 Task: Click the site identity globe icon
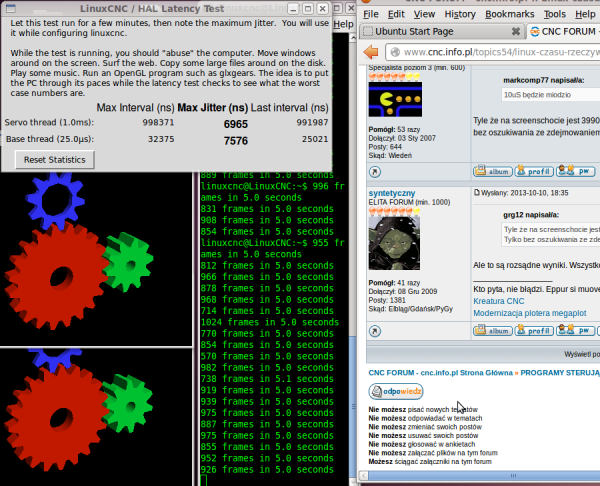(x=395, y=52)
